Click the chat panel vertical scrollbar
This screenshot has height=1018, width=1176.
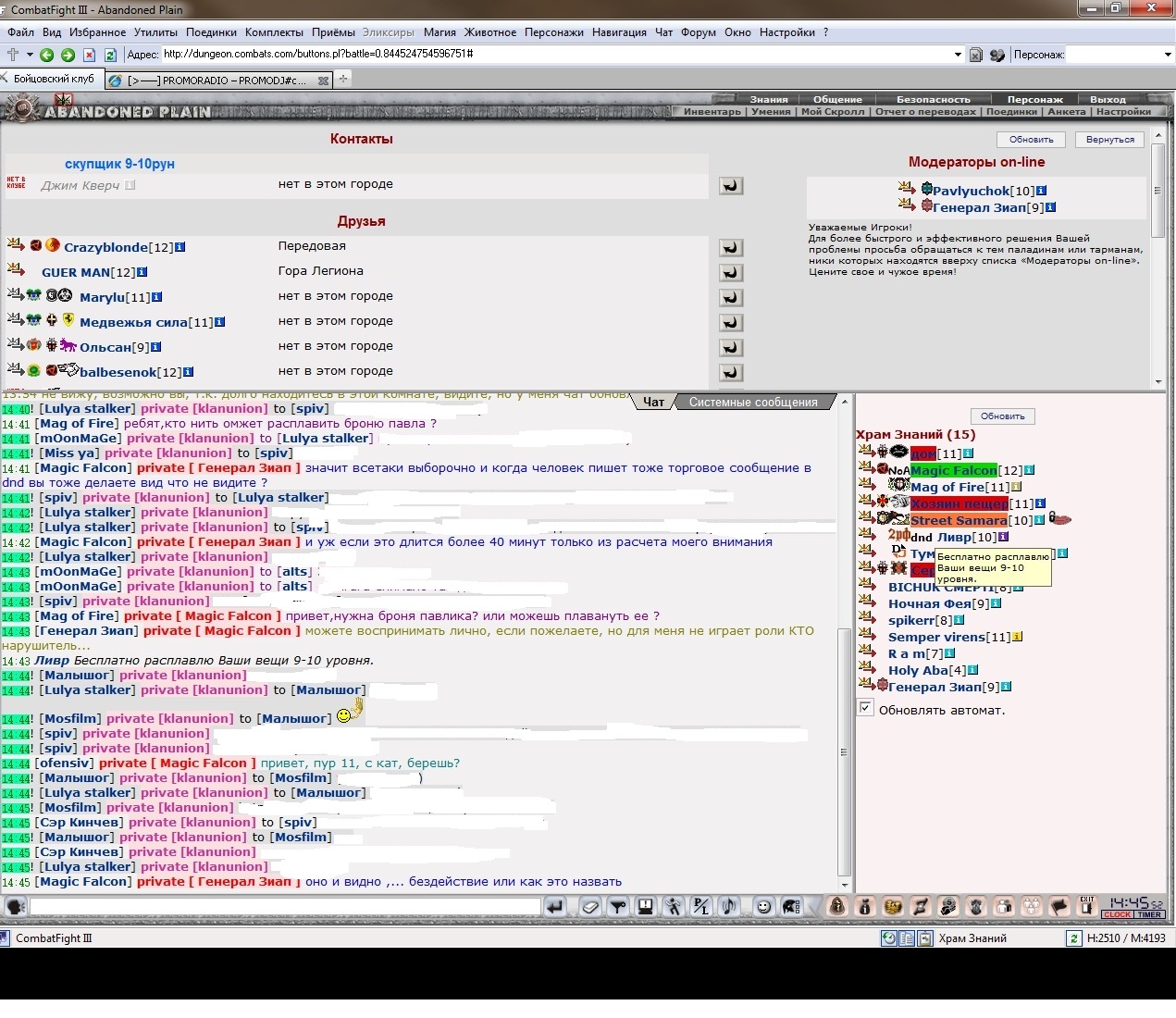click(x=844, y=751)
